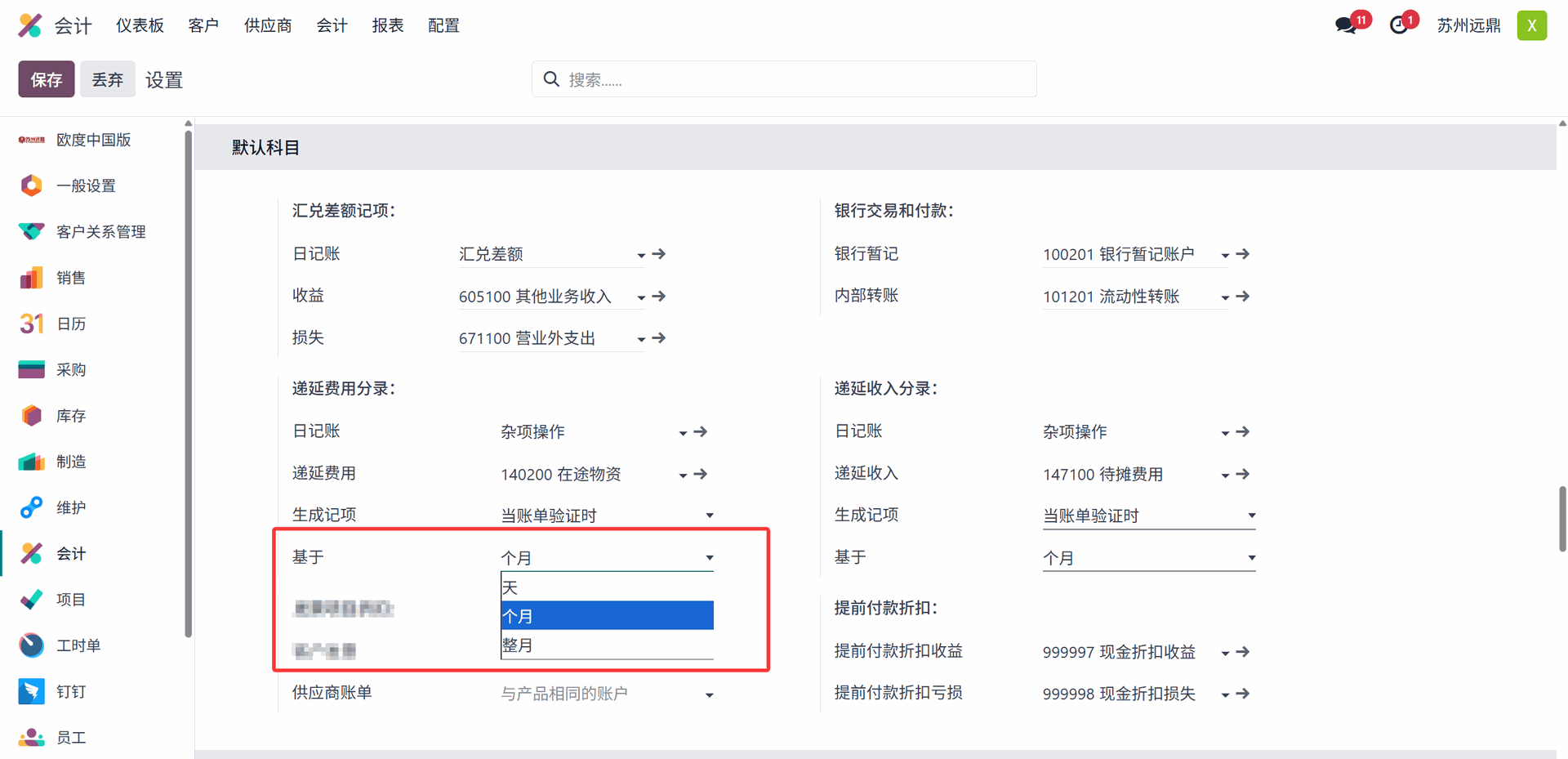Click the green user avatar X
Viewport: 1568px width, 759px height.
[1531, 25]
